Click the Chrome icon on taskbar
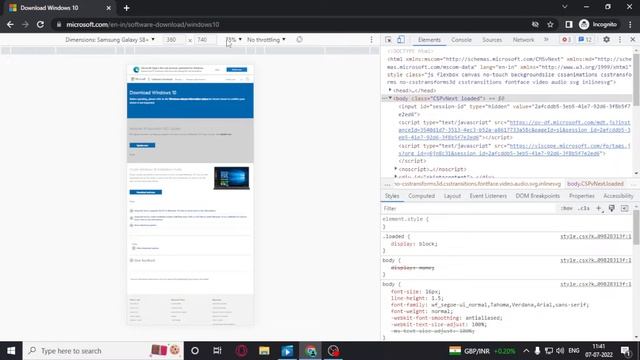Image resolution: width=640 pixels, height=360 pixels. (311, 351)
